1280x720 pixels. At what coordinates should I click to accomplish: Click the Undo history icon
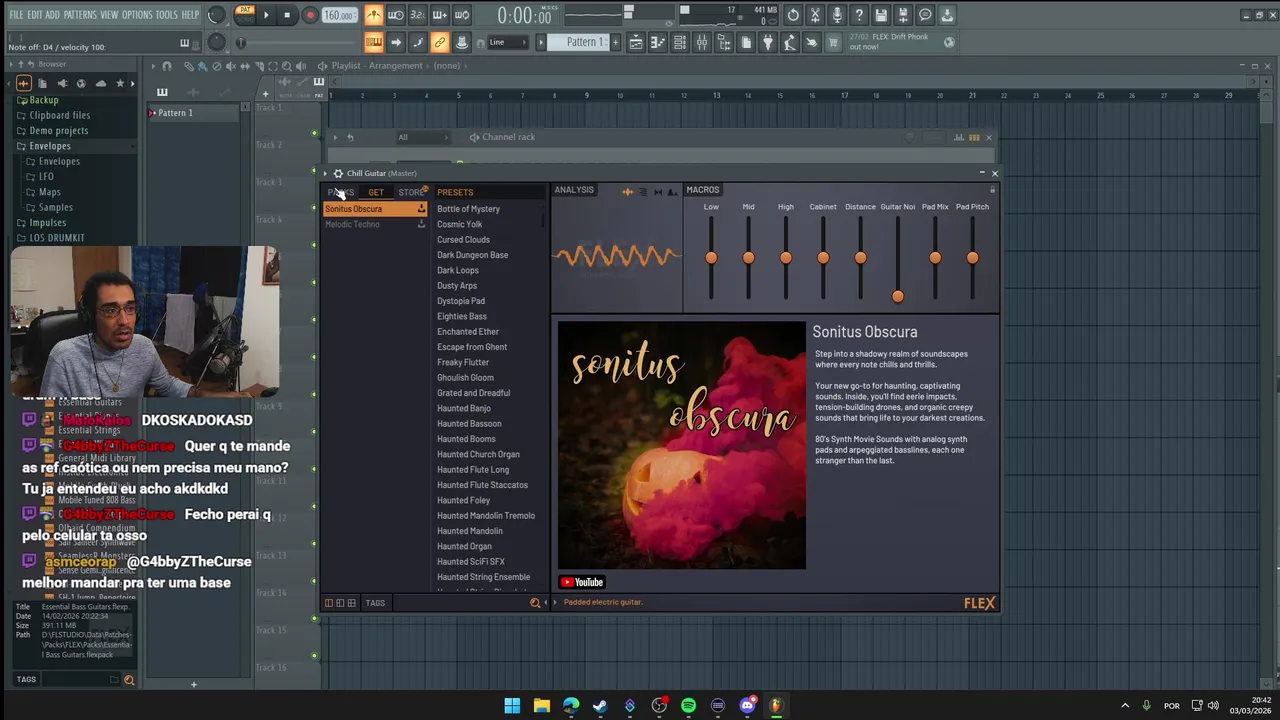[x=793, y=15]
